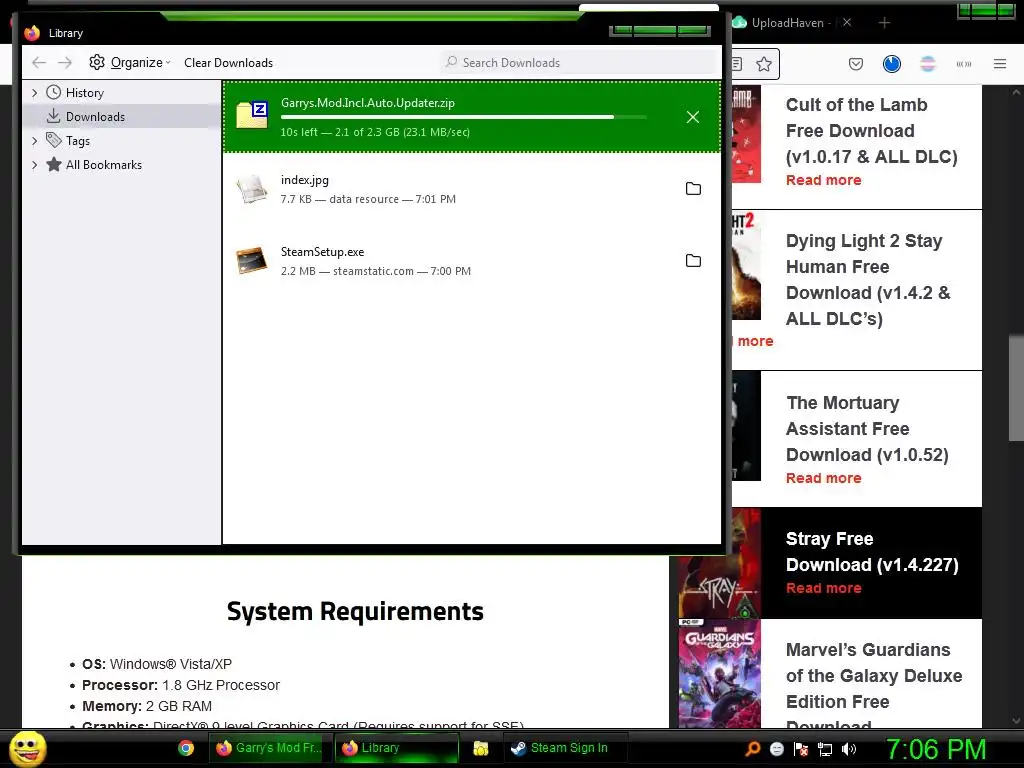The height and width of the screenshot is (768, 1024).
Task: Close the UploadHaven browser tab
Action: point(847,23)
